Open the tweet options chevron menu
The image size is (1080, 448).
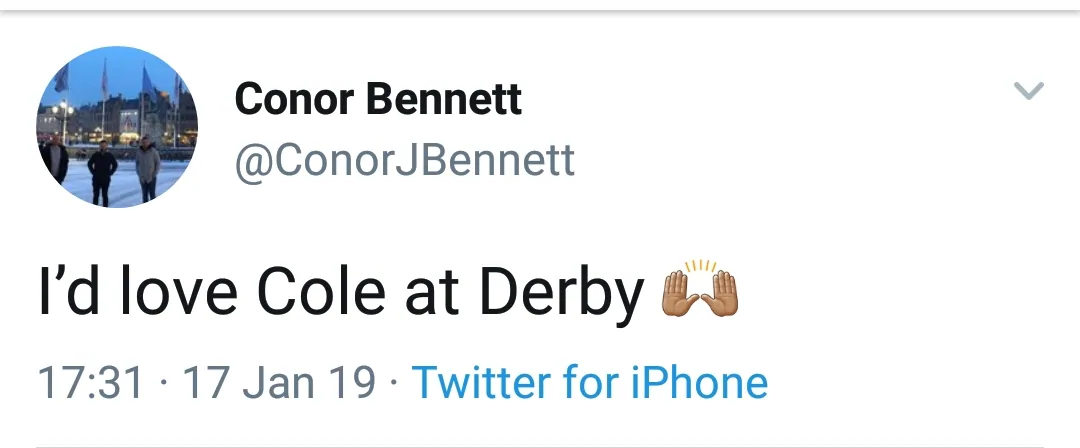click(1029, 91)
